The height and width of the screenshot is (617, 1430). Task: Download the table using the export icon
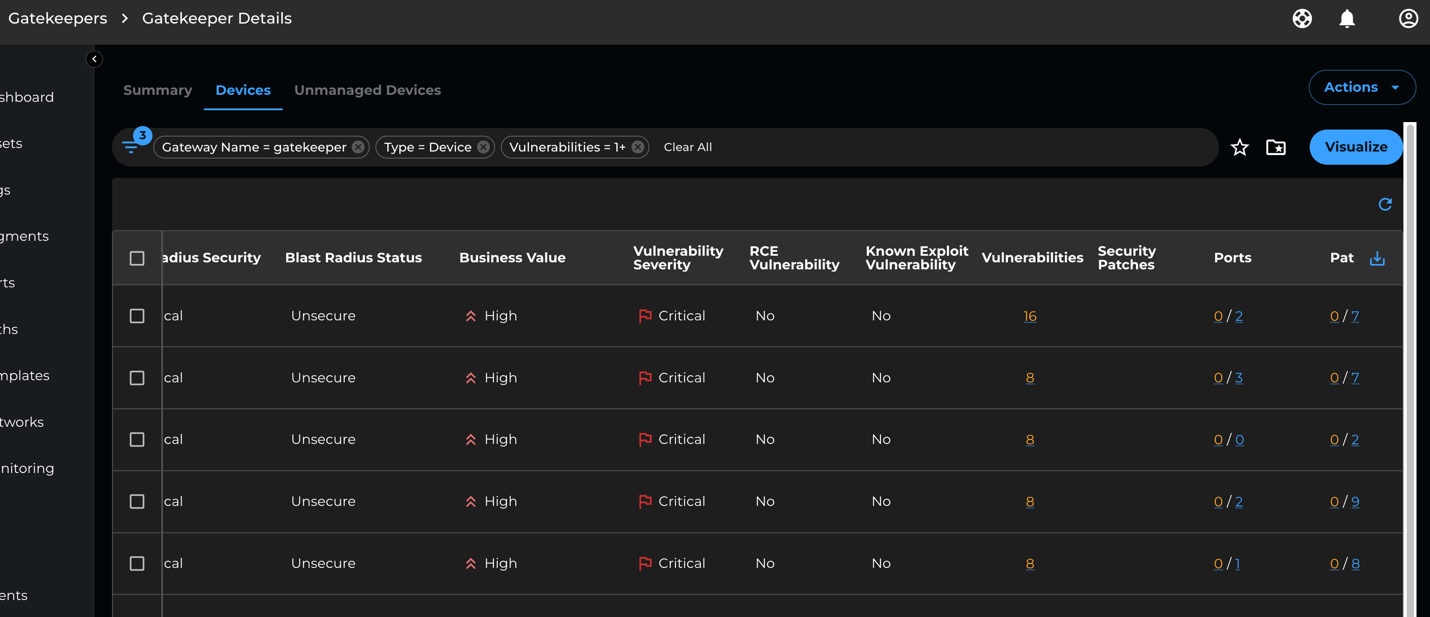(1377, 258)
